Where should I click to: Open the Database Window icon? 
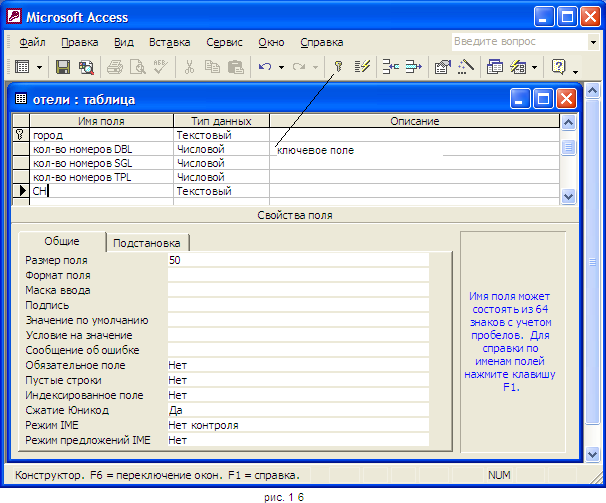pyautogui.click(x=495, y=68)
